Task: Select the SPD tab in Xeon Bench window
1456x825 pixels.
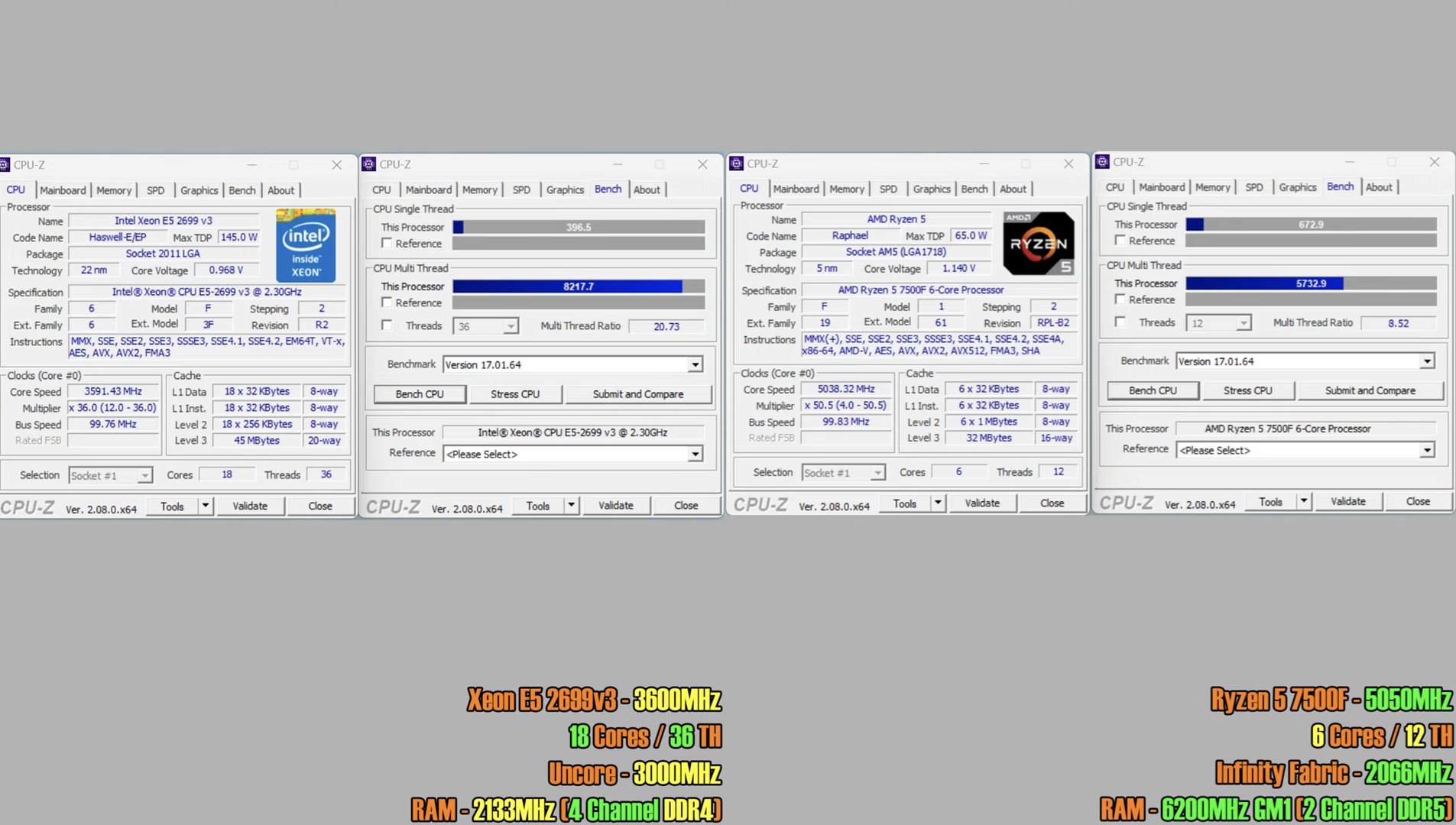Action: click(521, 189)
